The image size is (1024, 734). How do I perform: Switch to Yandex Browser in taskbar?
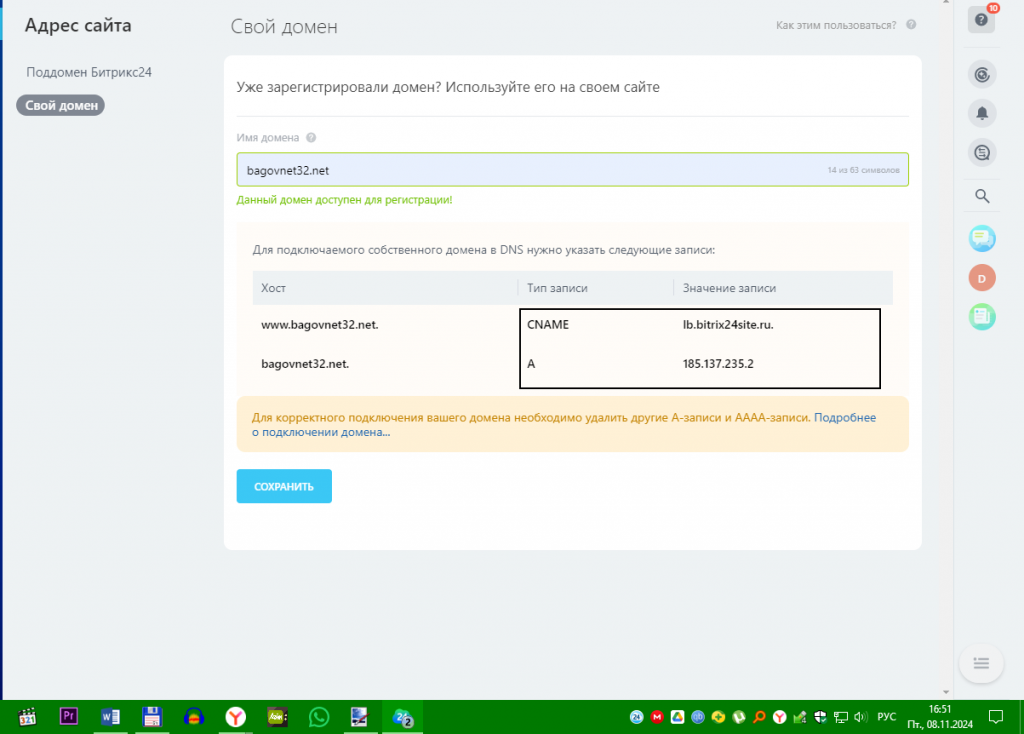coord(236,717)
